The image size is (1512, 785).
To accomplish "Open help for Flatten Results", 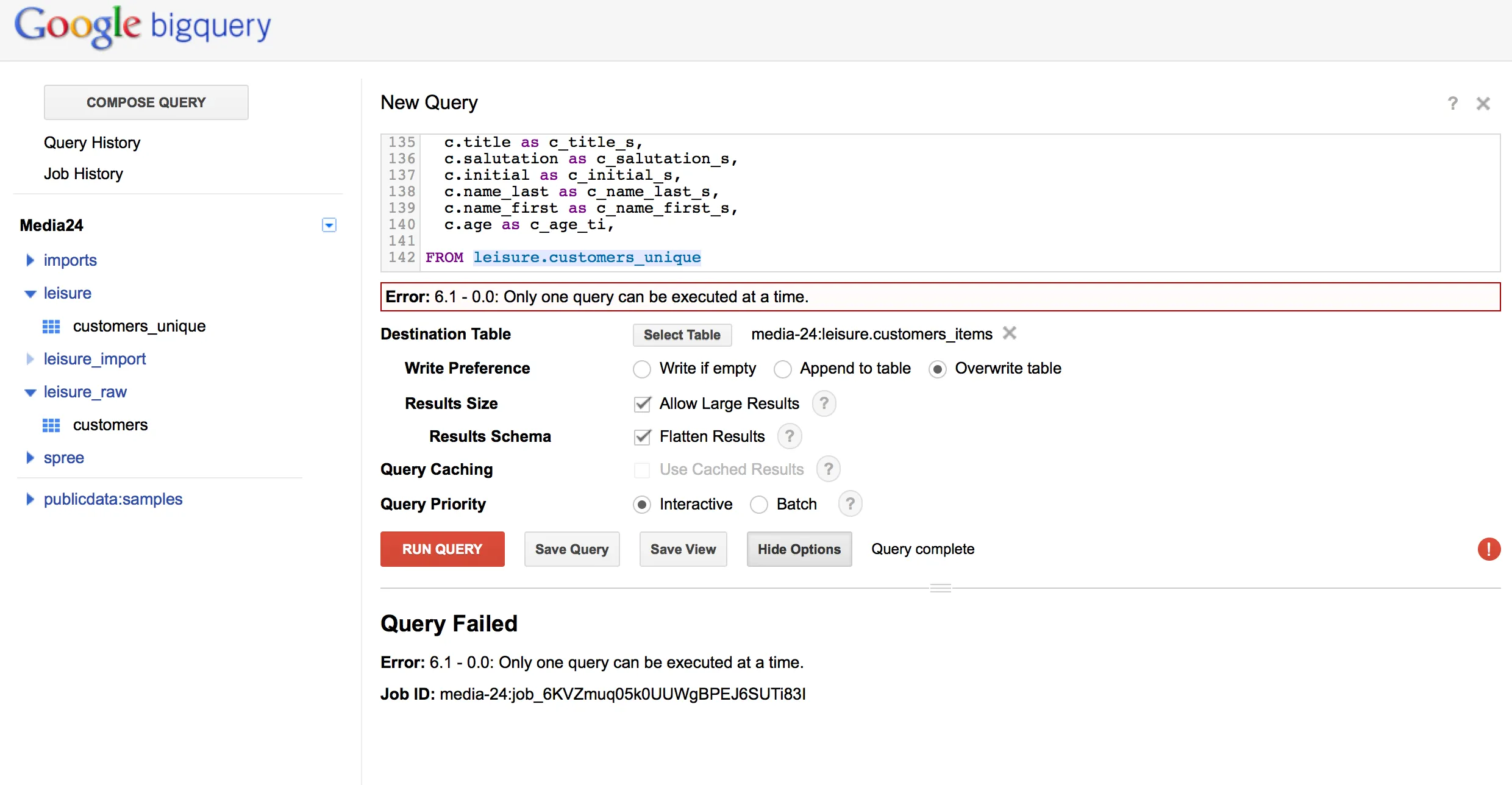I will coord(790,436).
